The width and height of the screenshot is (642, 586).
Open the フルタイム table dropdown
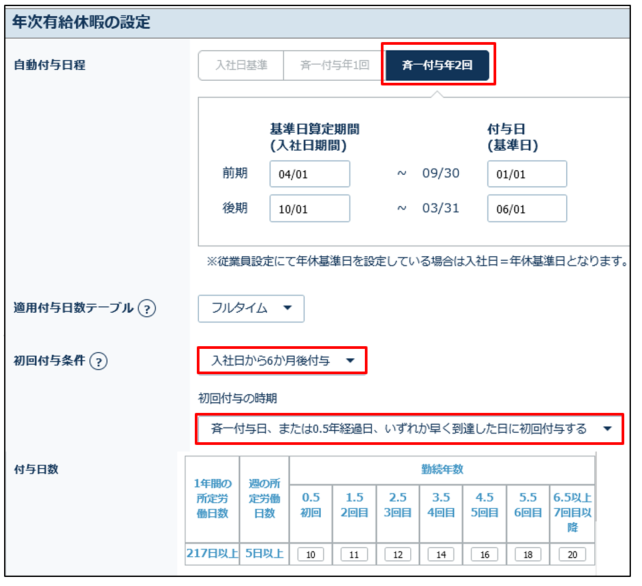251,308
